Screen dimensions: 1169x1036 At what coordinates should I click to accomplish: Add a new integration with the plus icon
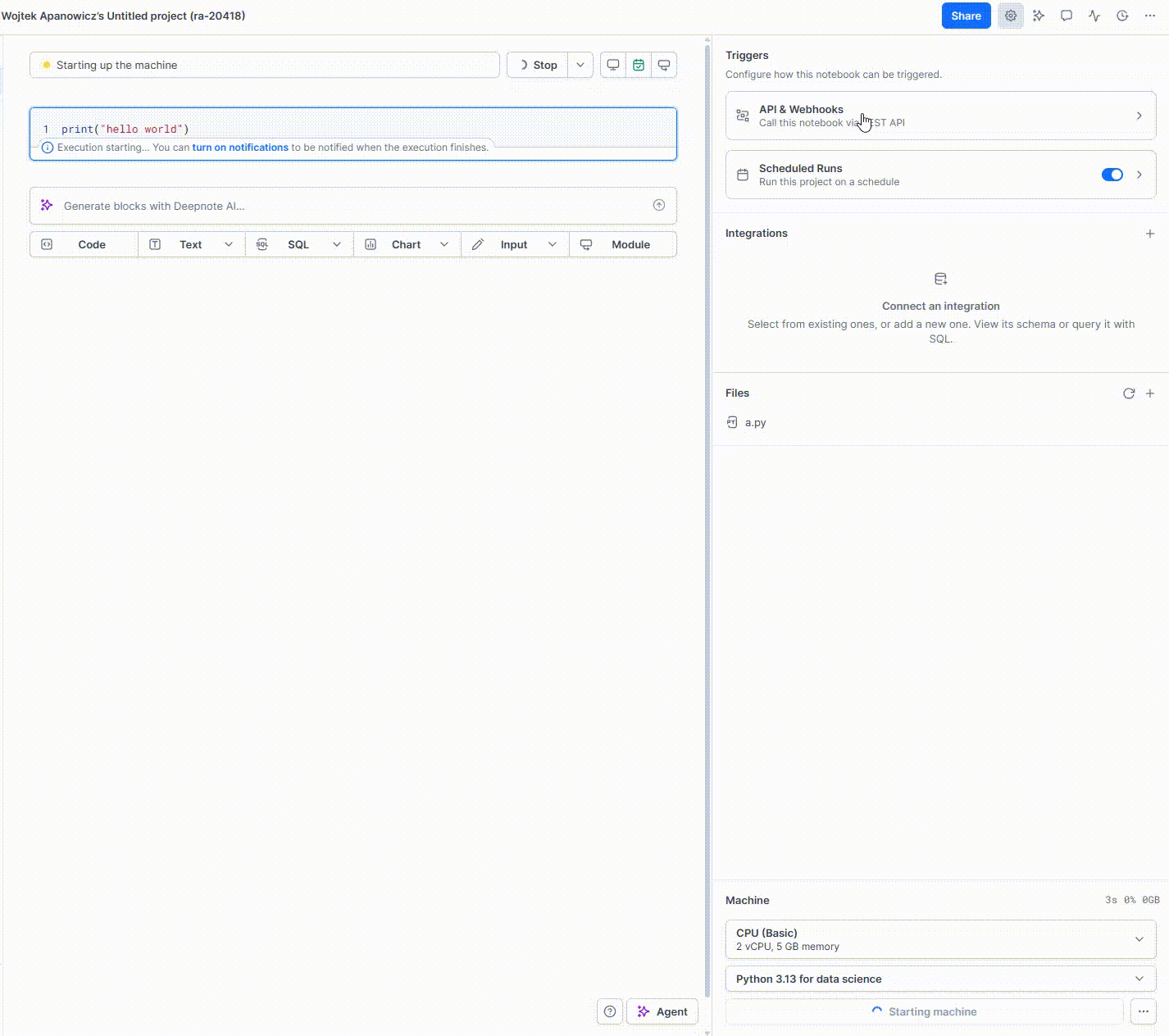coord(1150,234)
